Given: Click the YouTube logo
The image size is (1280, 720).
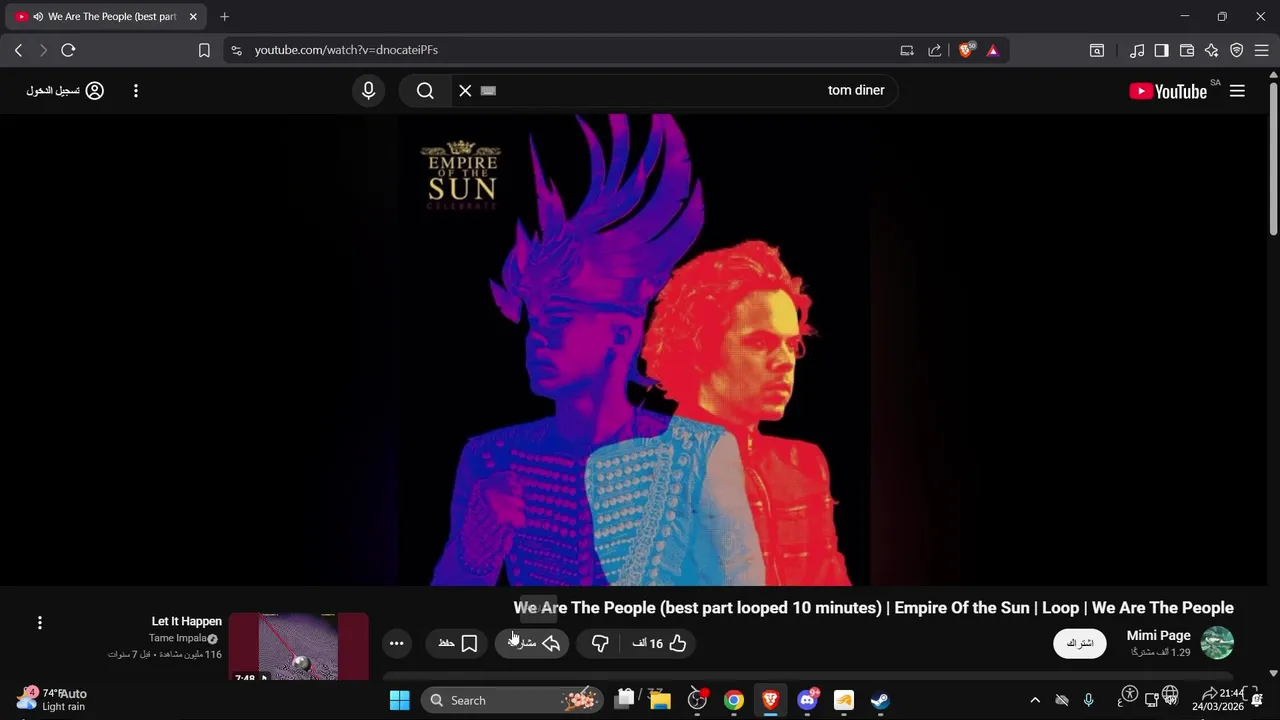Looking at the screenshot, I should click(x=1168, y=91).
